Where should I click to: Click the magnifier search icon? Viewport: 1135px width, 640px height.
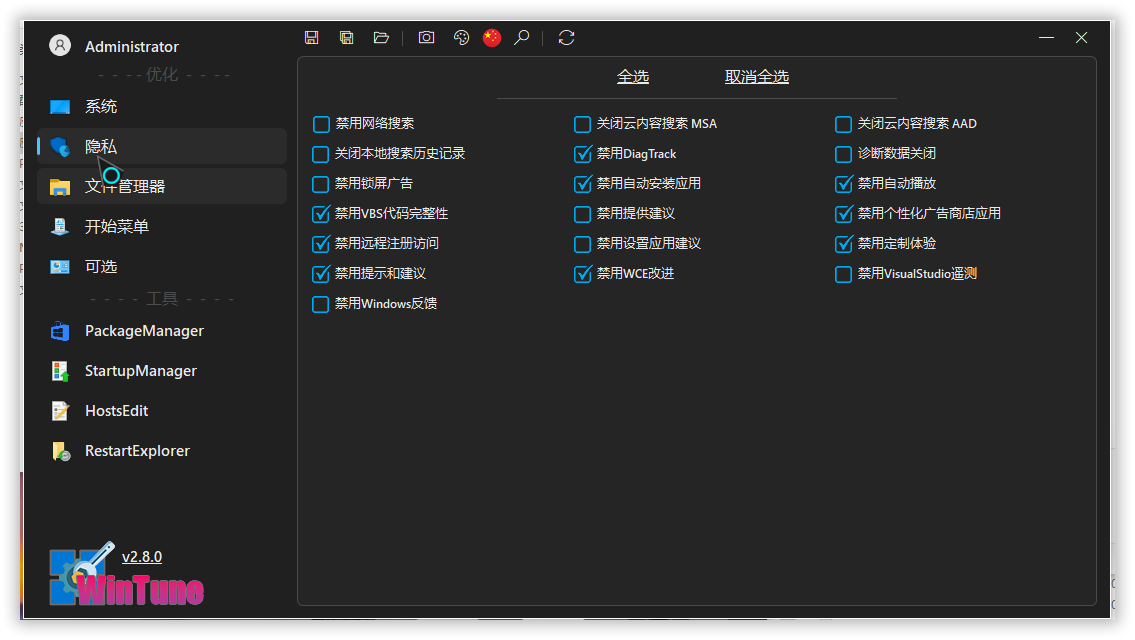click(x=521, y=38)
